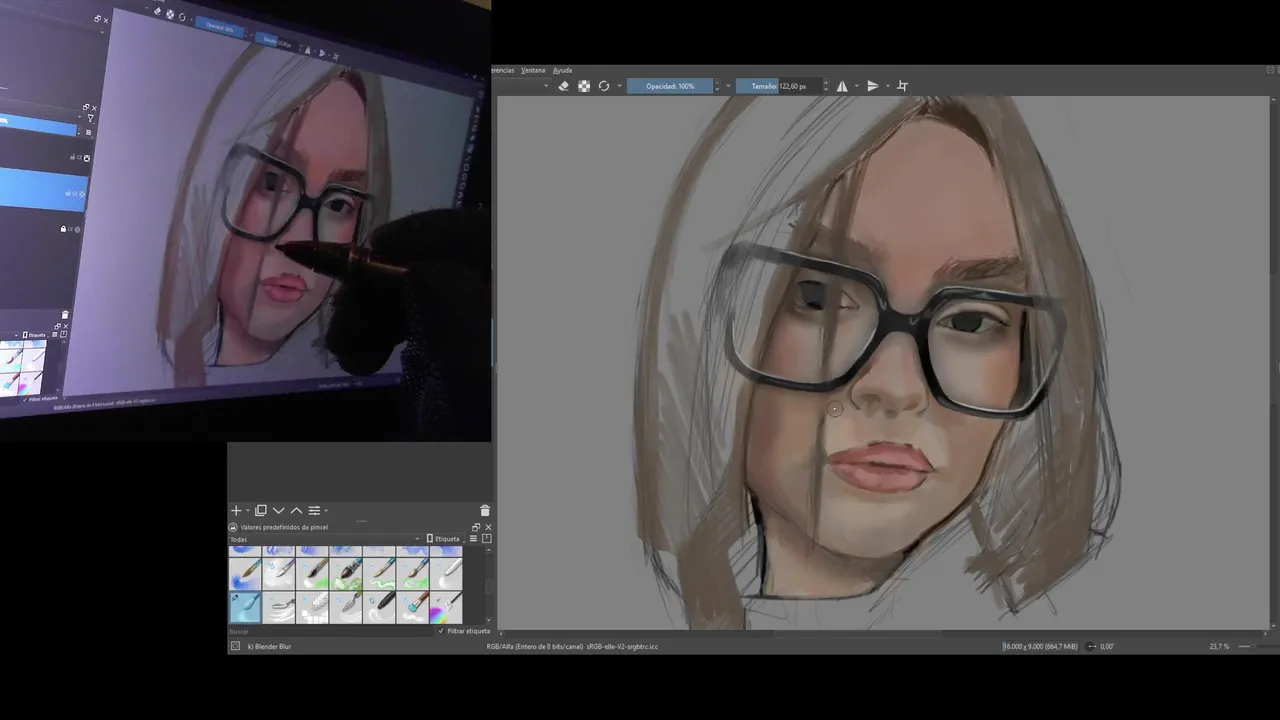Screen dimensions: 1280x720
Task: Click the storage resources icon in presets
Action: (487, 539)
